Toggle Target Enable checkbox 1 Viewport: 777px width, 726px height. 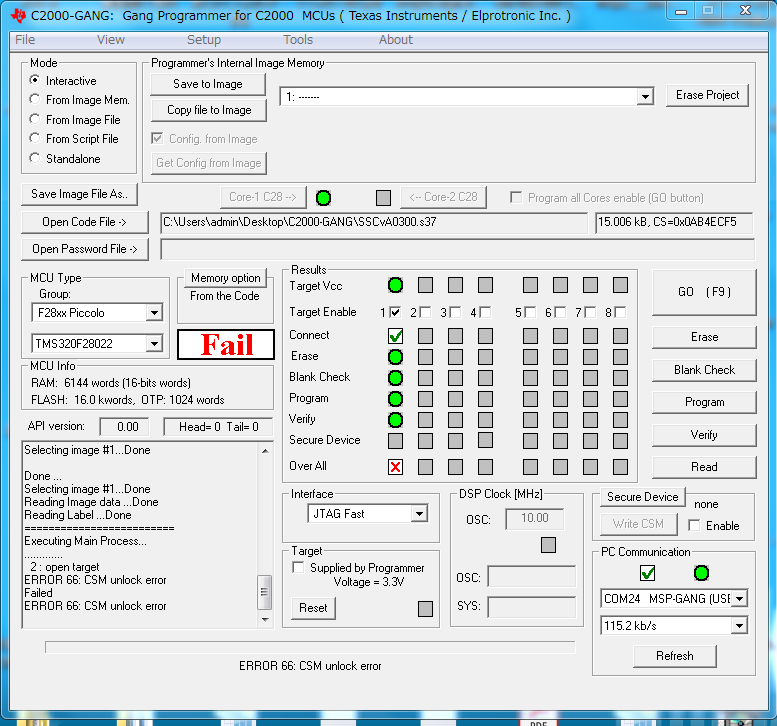point(395,312)
